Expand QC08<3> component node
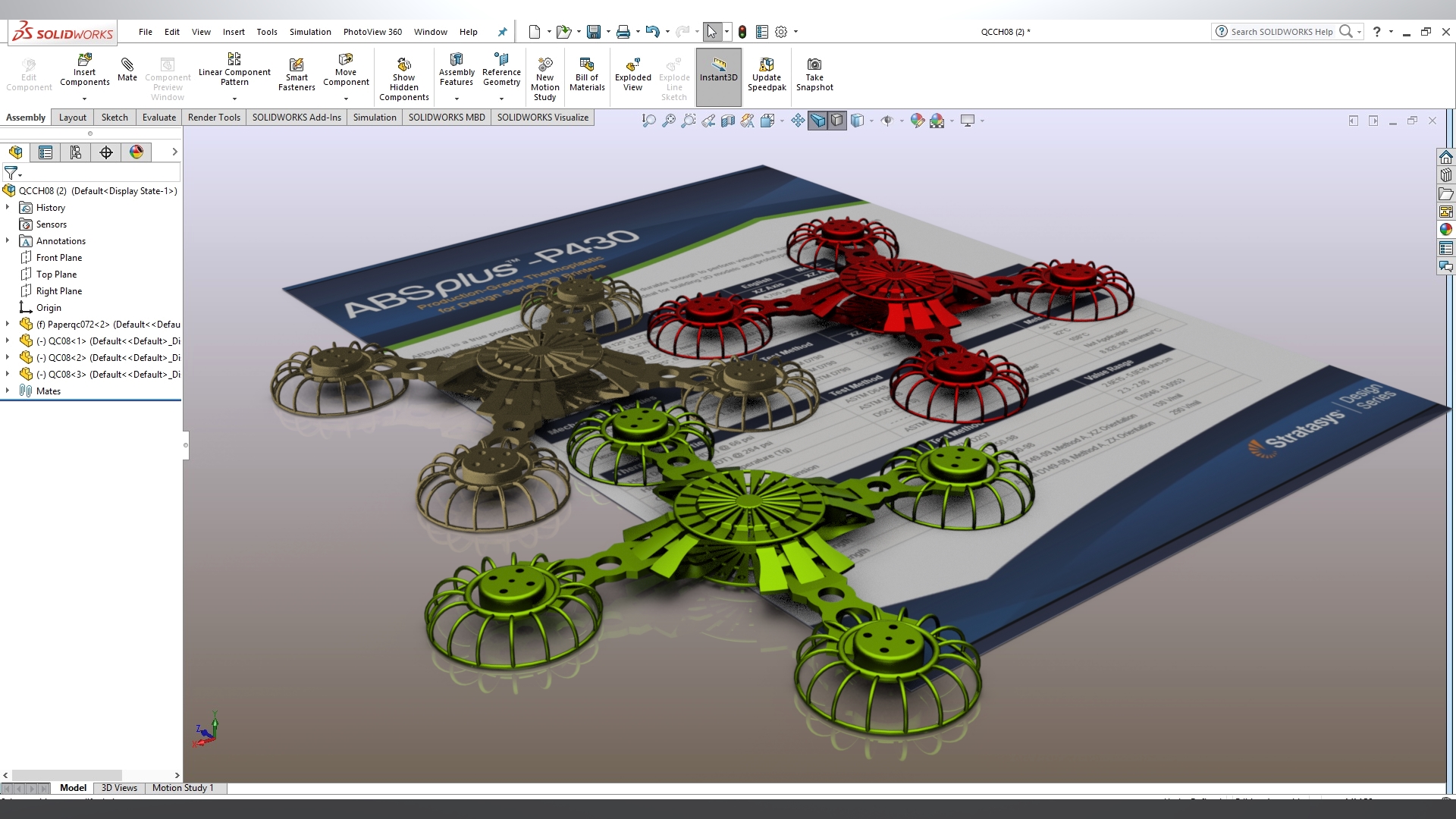 click(x=8, y=374)
